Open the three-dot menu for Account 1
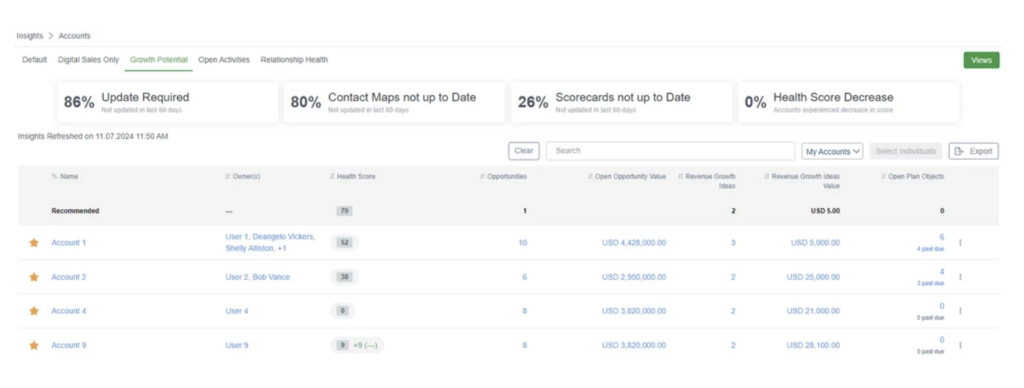Image resolution: width=1024 pixels, height=388 pixels. click(x=960, y=243)
